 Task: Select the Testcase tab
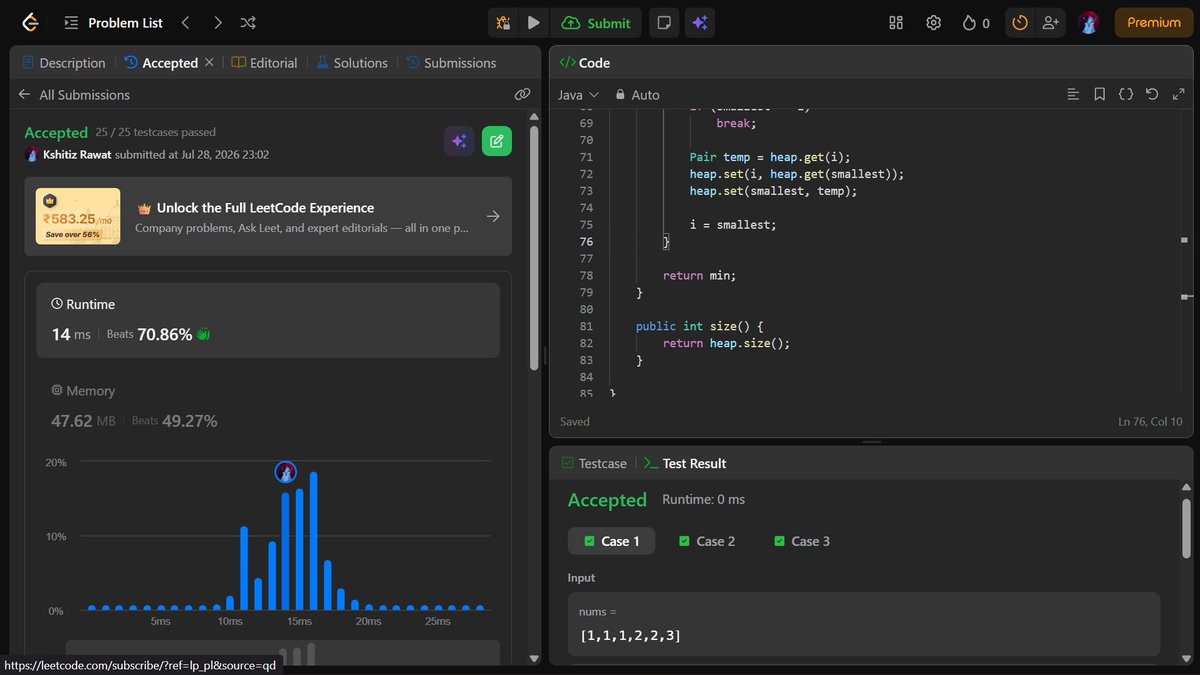pos(594,463)
